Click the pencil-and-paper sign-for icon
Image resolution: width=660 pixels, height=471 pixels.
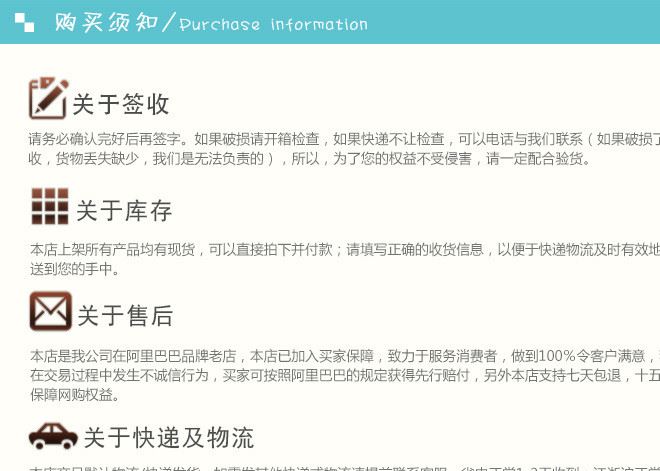tap(48, 98)
